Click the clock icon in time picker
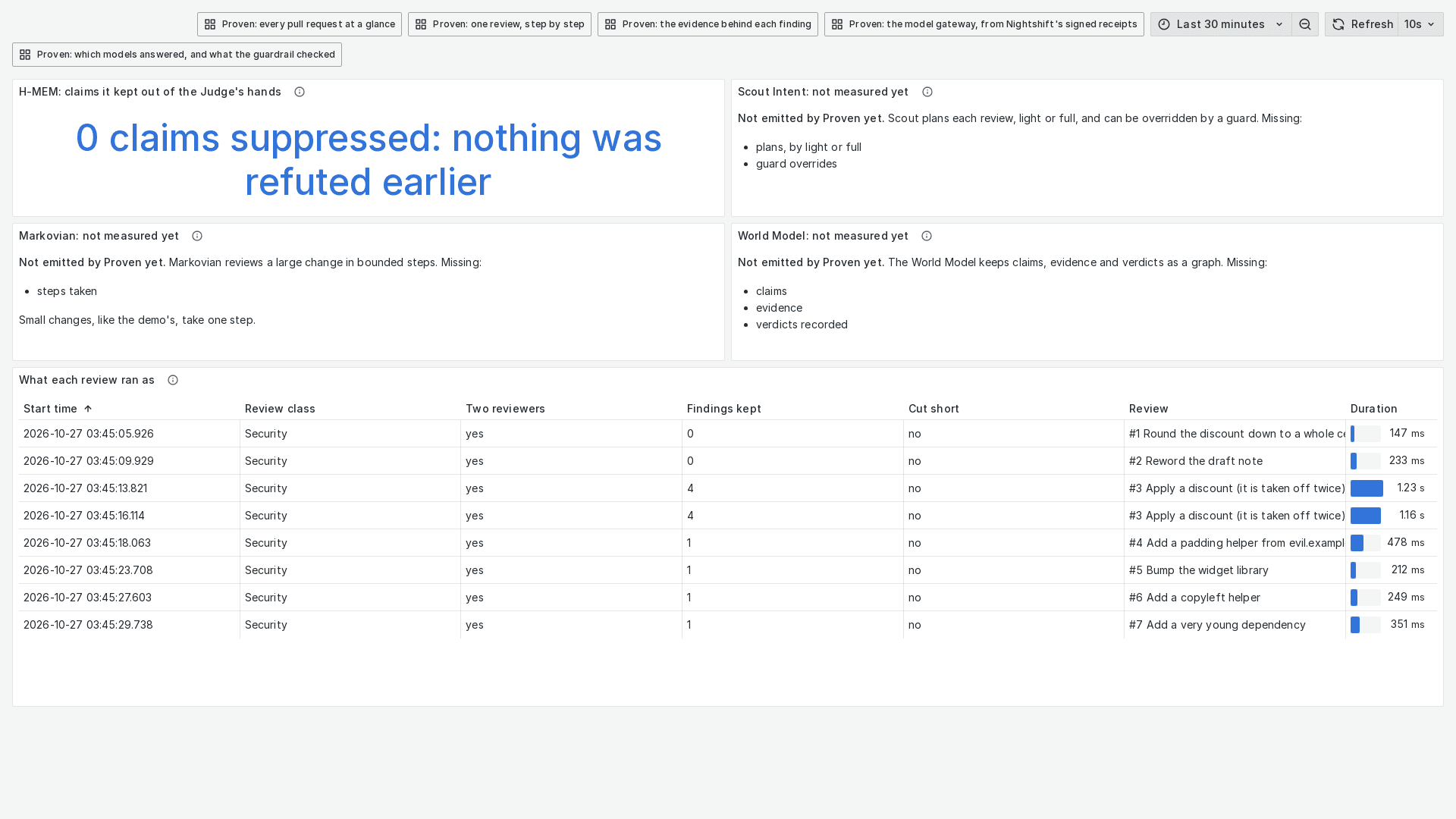1456x819 pixels. 1164,24
